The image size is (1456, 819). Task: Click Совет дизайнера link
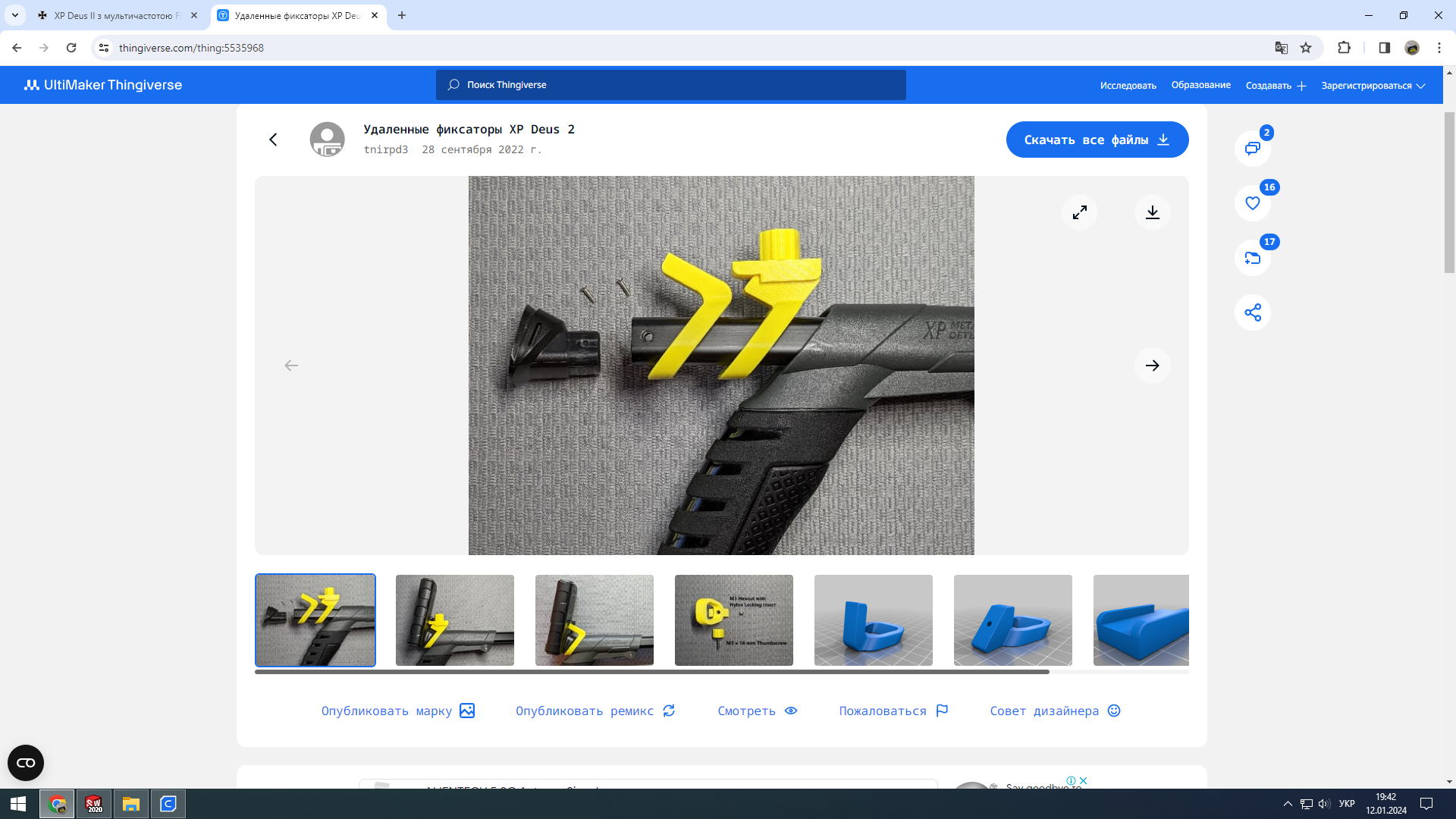(1055, 711)
